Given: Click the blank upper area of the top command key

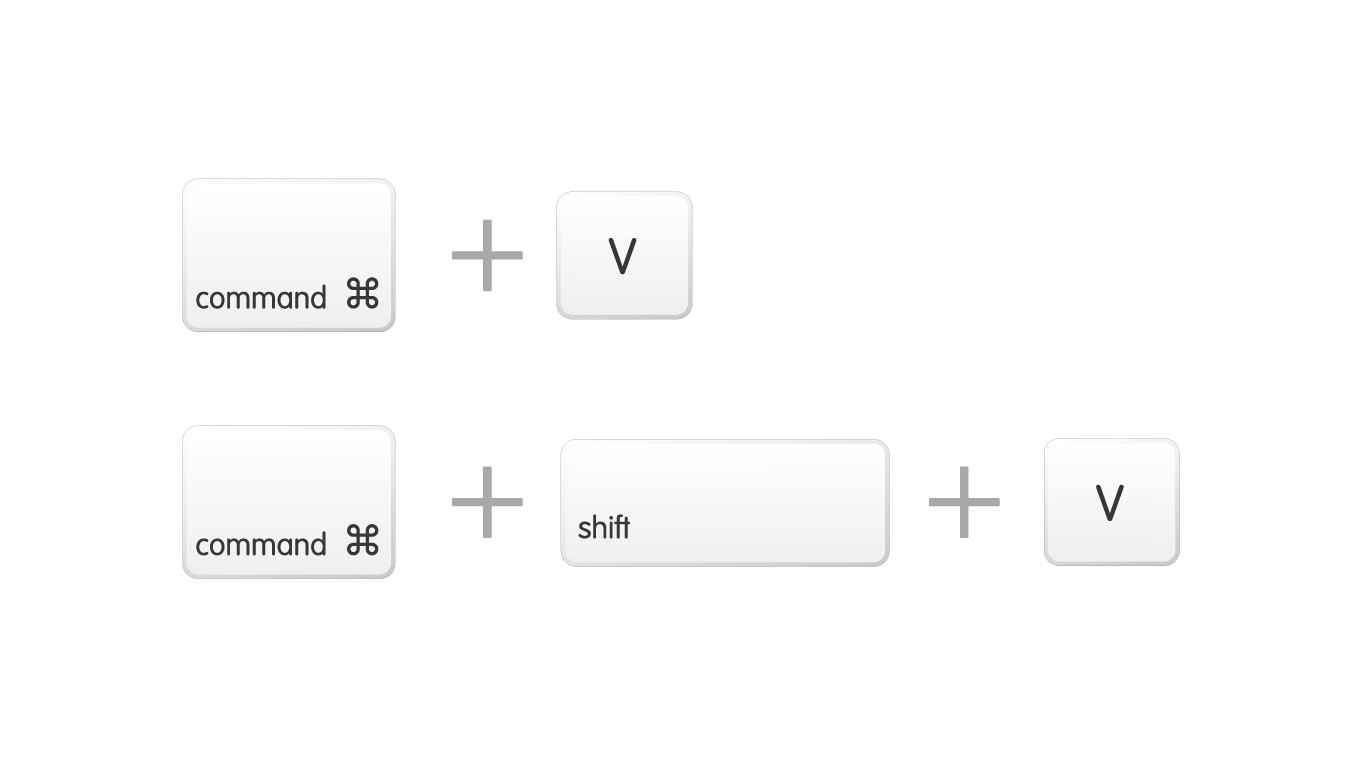Looking at the screenshot, I should pos(288,225).
